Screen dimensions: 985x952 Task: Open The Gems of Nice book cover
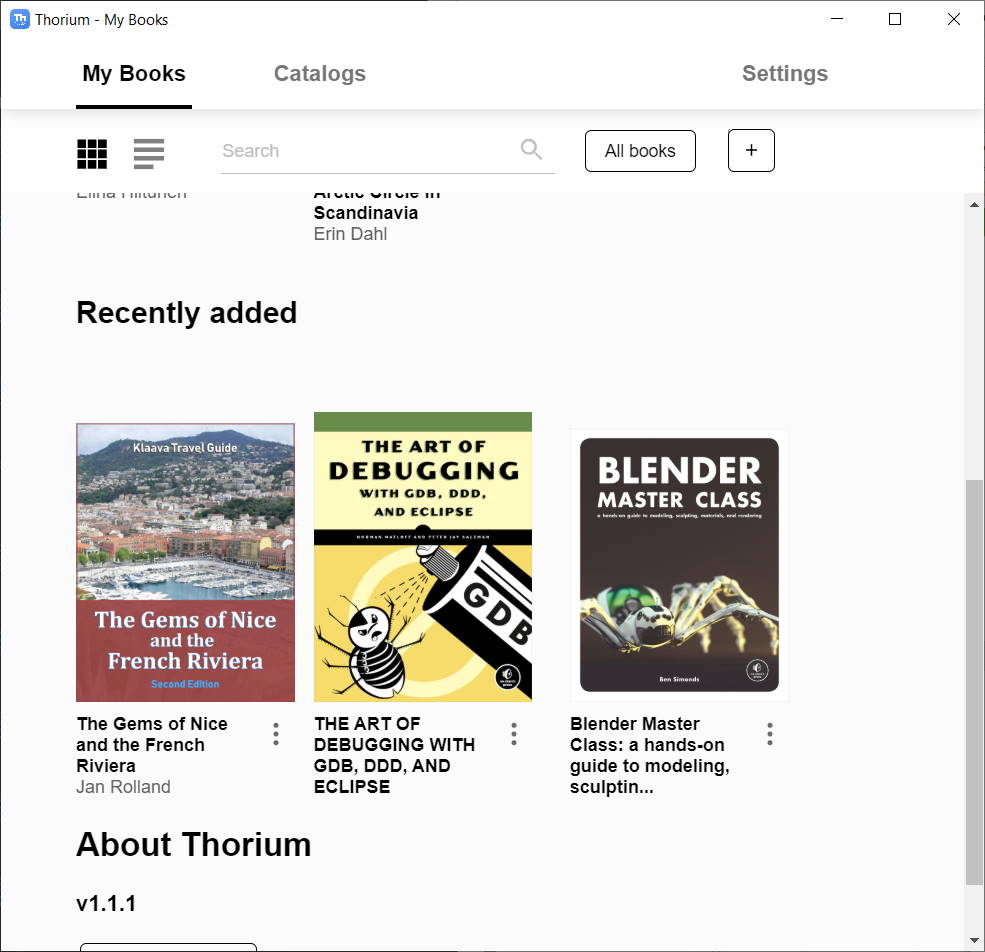[x=185, y=562]
